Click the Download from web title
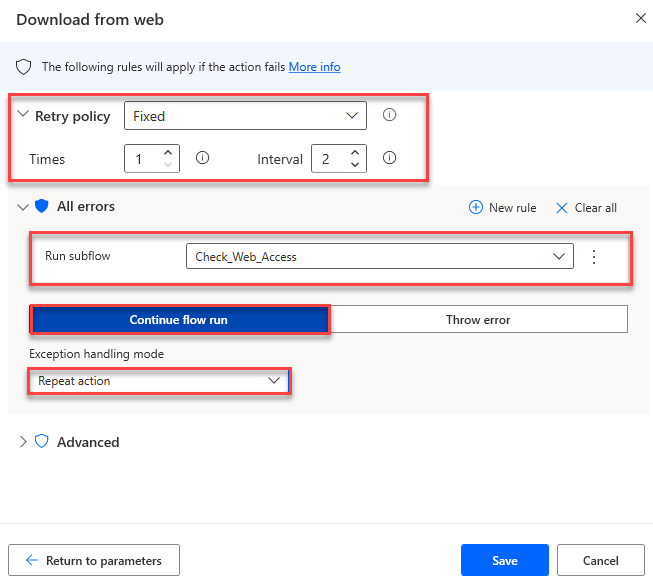Image resolution: width=653 pixels, height=588 pixels. [x=90, y=20]
